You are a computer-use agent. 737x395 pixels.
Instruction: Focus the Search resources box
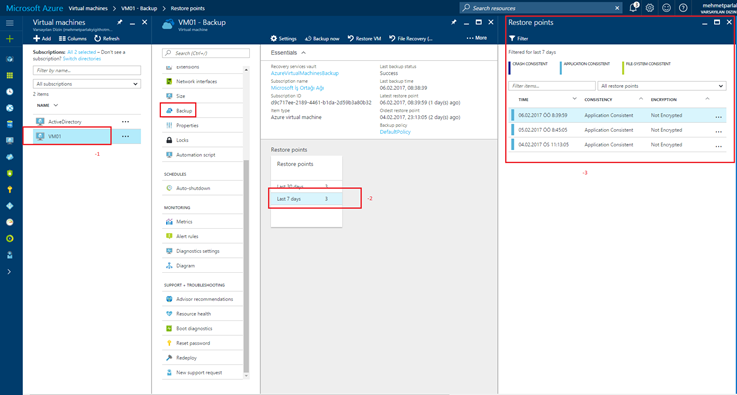[x=542, y=8]
